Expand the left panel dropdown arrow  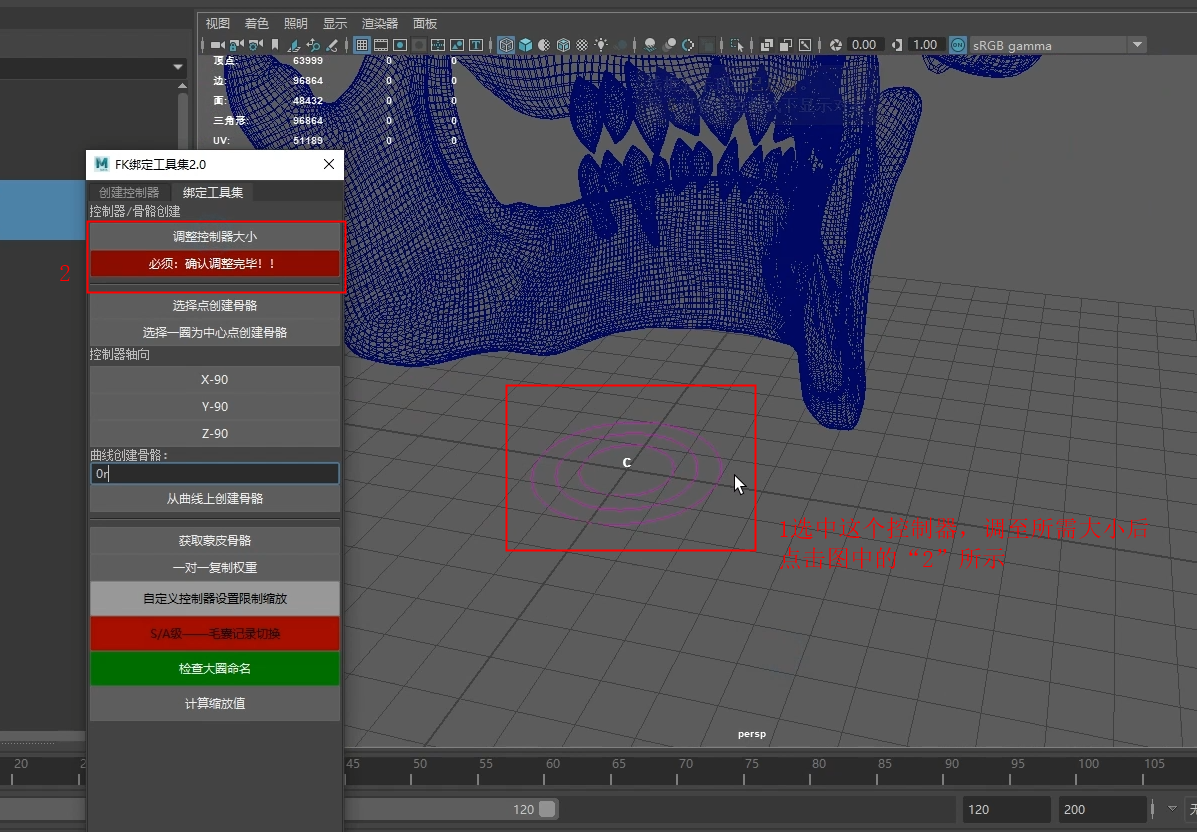(178, 67)
